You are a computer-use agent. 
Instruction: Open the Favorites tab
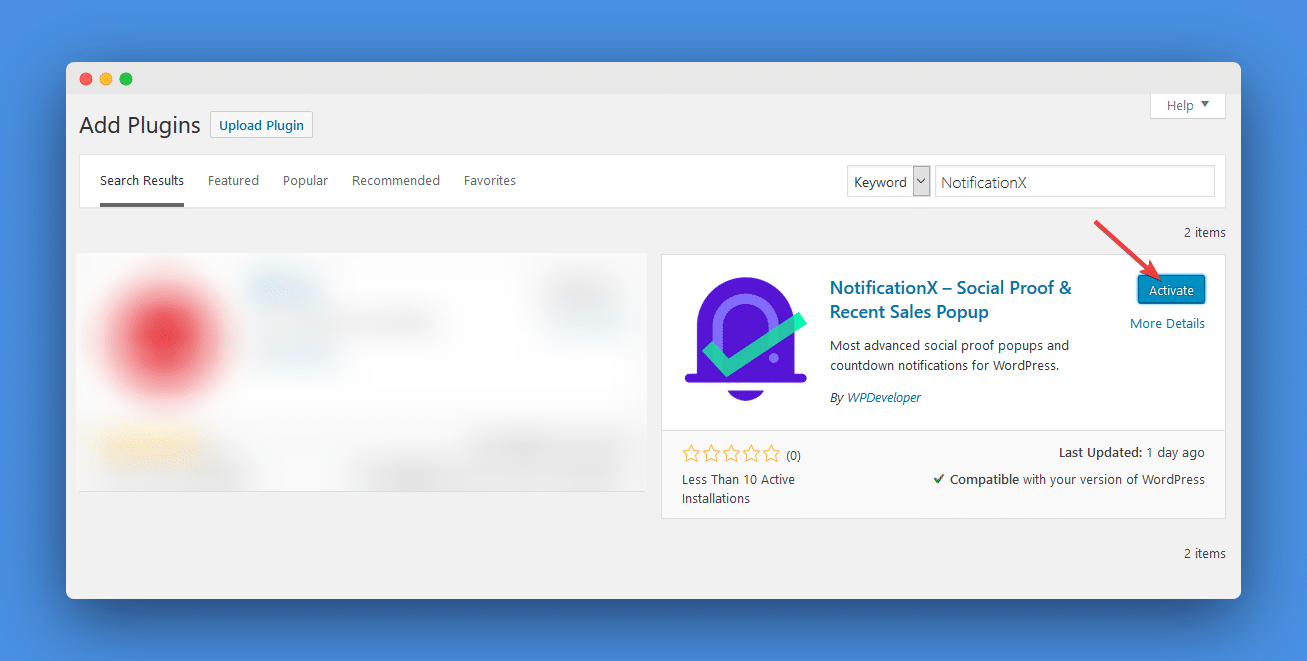click(490, 181)
